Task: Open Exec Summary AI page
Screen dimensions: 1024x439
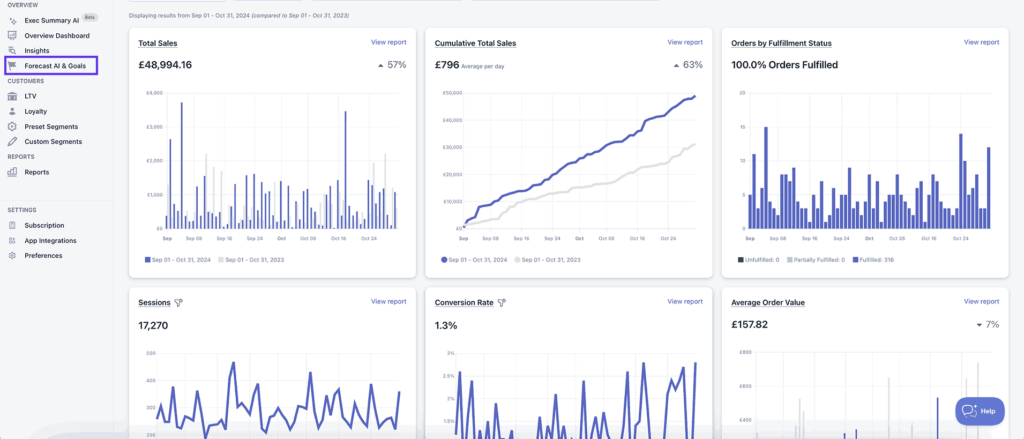Action: pyautogui.click(x=51, y=20)
